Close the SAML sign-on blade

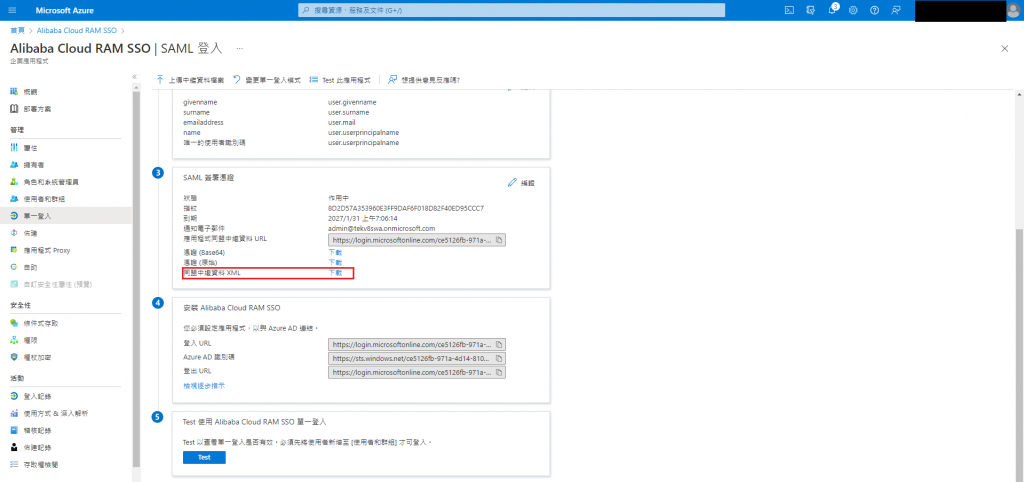pos(1004,49)
